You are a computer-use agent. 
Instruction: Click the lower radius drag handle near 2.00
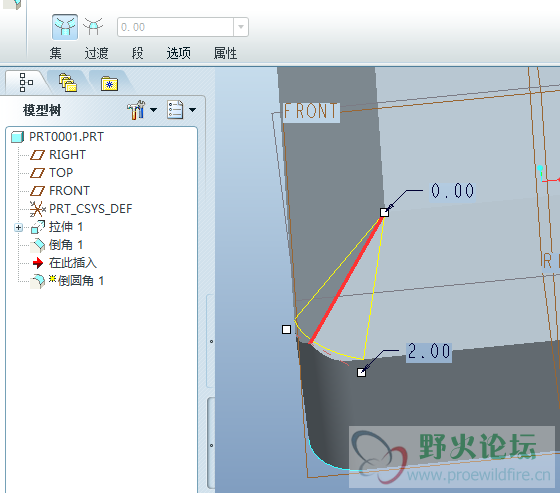[361, 373]
